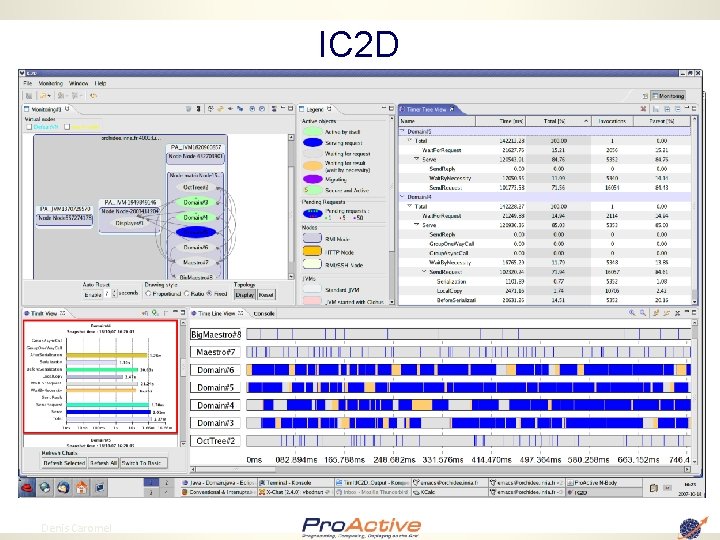Toggle the second yellow virtual node checkbox
Viewport: 720px width, 540px height.
click(67, 127)
